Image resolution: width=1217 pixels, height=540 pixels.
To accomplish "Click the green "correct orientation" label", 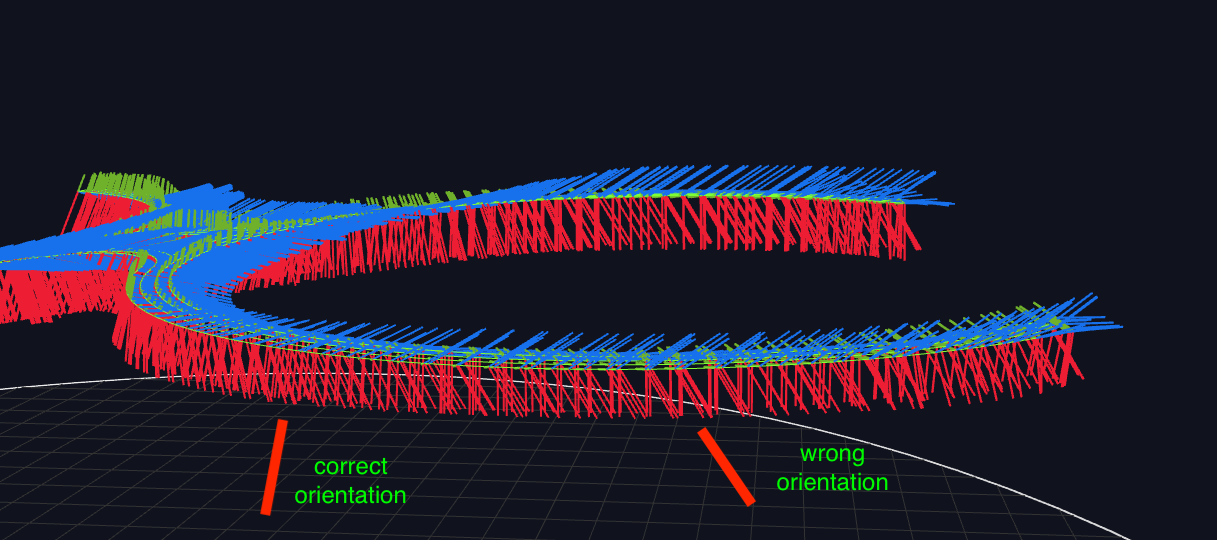I will (x=350, y=481).
